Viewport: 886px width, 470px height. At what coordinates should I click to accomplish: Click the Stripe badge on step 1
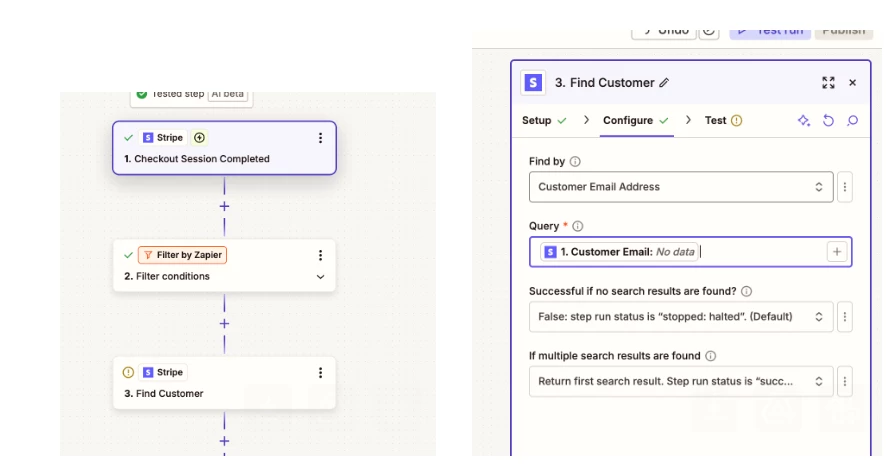click(163, 137)
